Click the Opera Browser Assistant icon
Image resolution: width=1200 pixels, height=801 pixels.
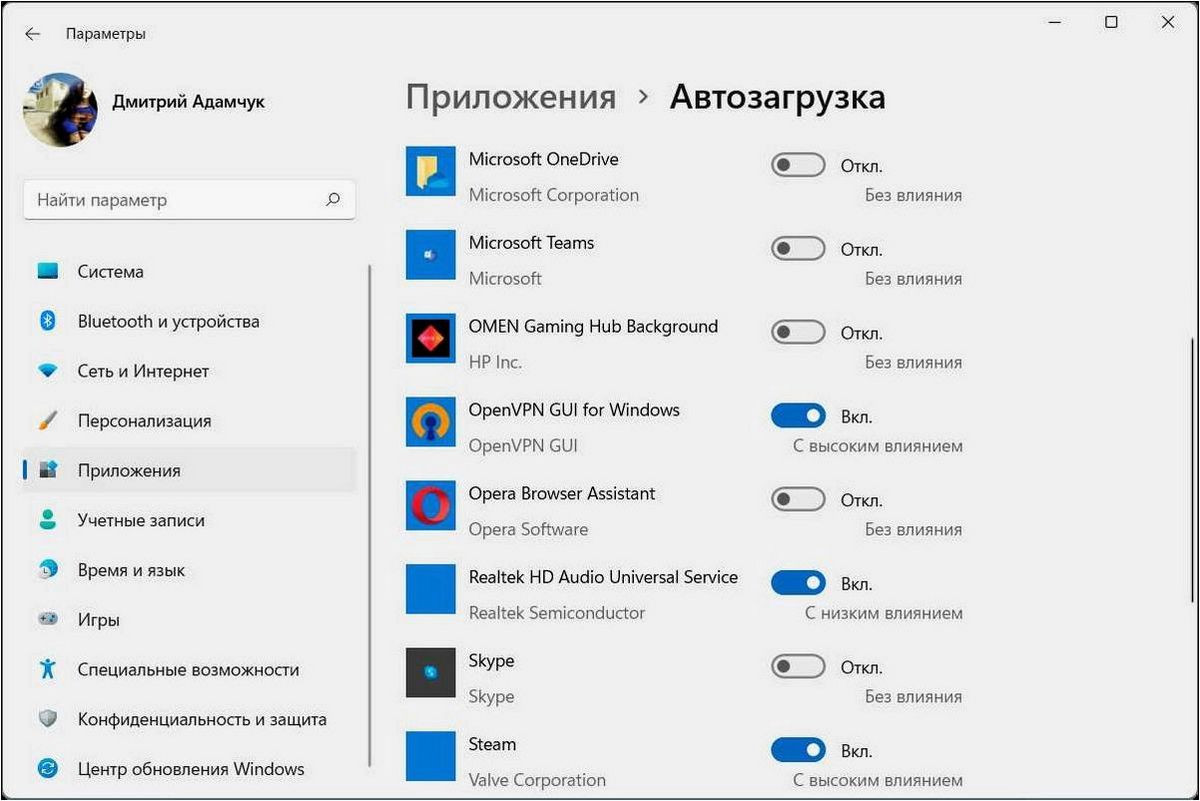tap(431, 505)
